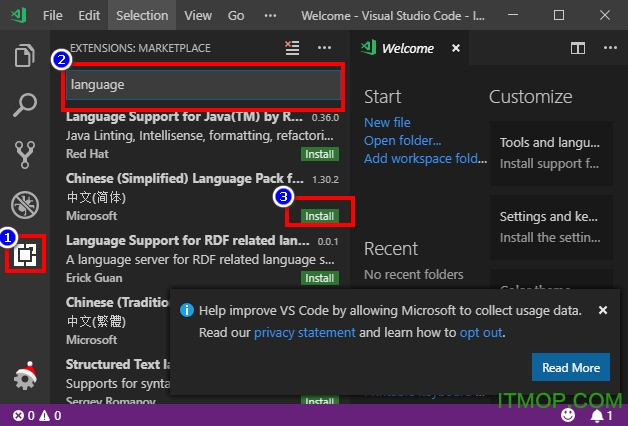Viewport: 628px width, 426px height.
Task: Open the Extensions view in activity bar
Action: pyautogui.click(x=25, y=254)
